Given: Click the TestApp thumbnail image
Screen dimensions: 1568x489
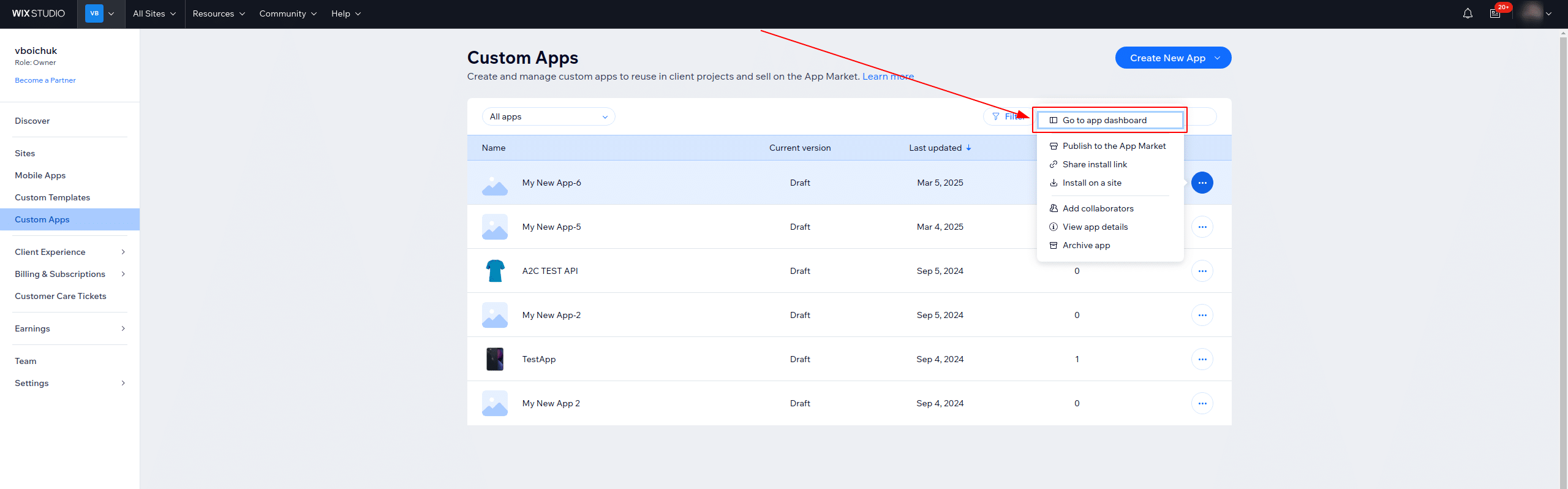Looking at the screenshot, I should [495, 359].
